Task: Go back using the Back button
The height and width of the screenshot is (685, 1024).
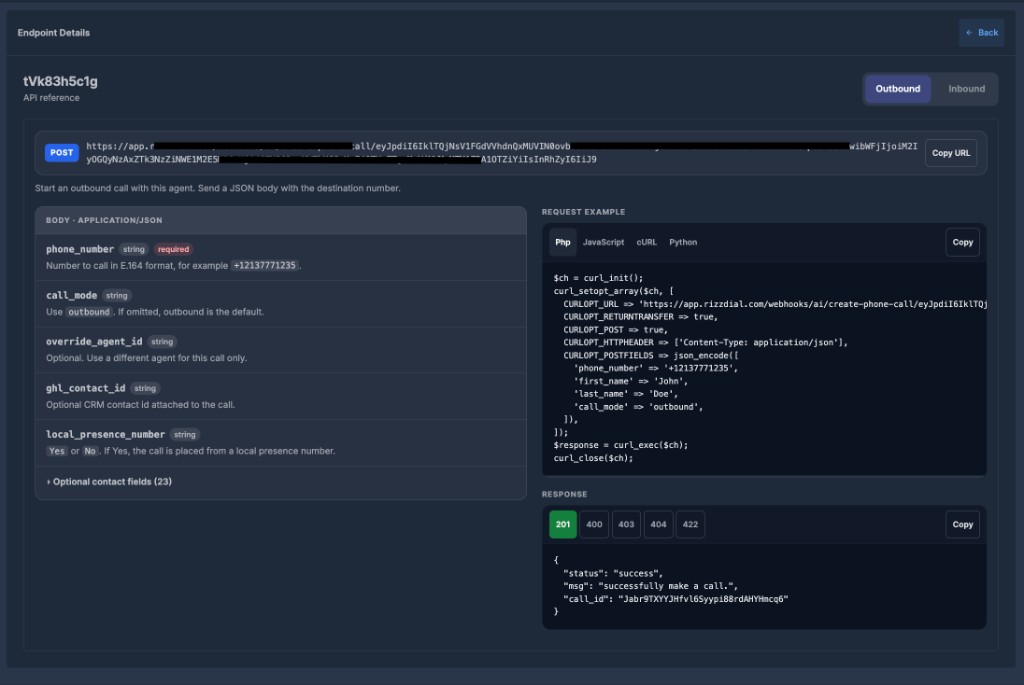Action: (981, 33)
